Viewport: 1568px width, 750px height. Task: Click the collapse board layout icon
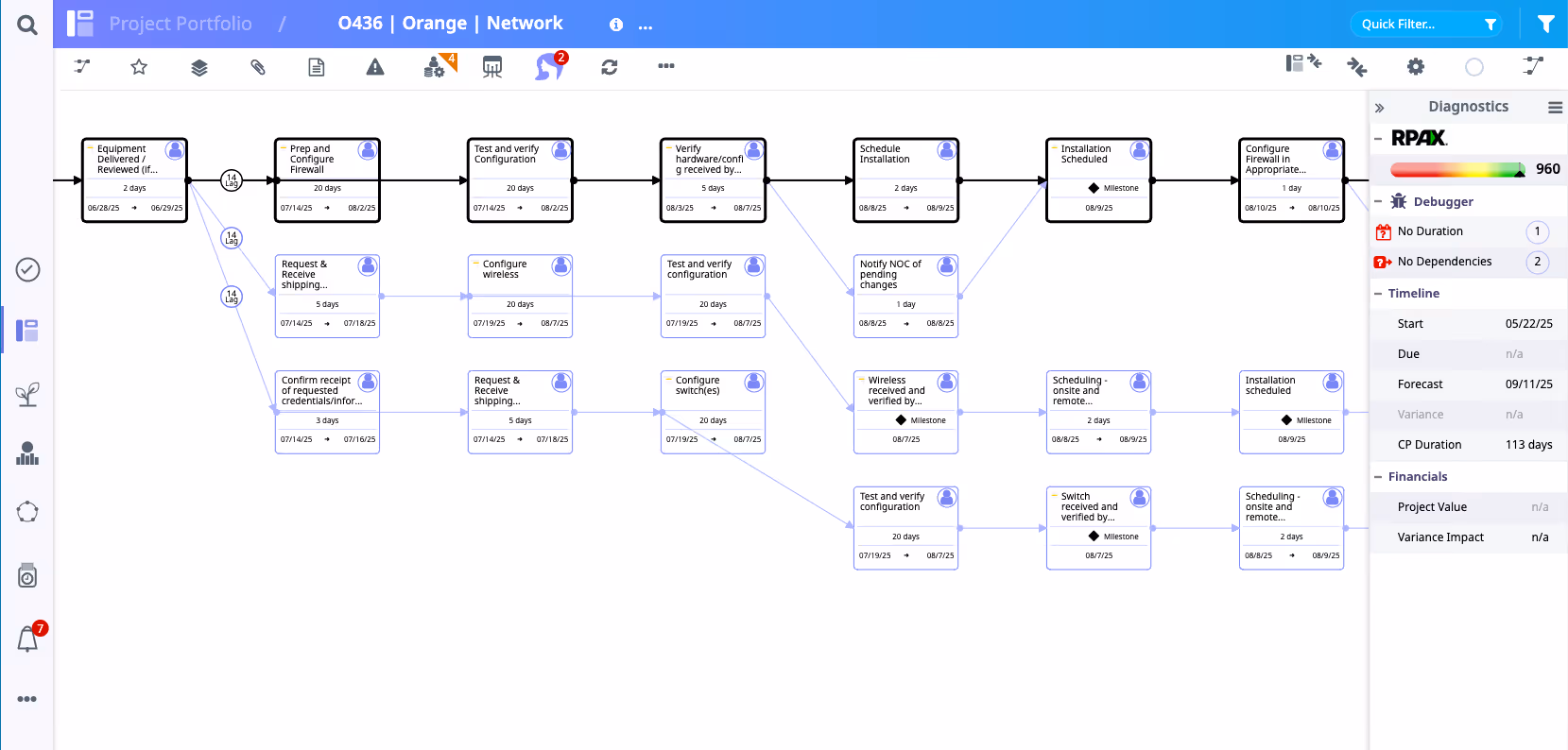[x=1303, y=63]
